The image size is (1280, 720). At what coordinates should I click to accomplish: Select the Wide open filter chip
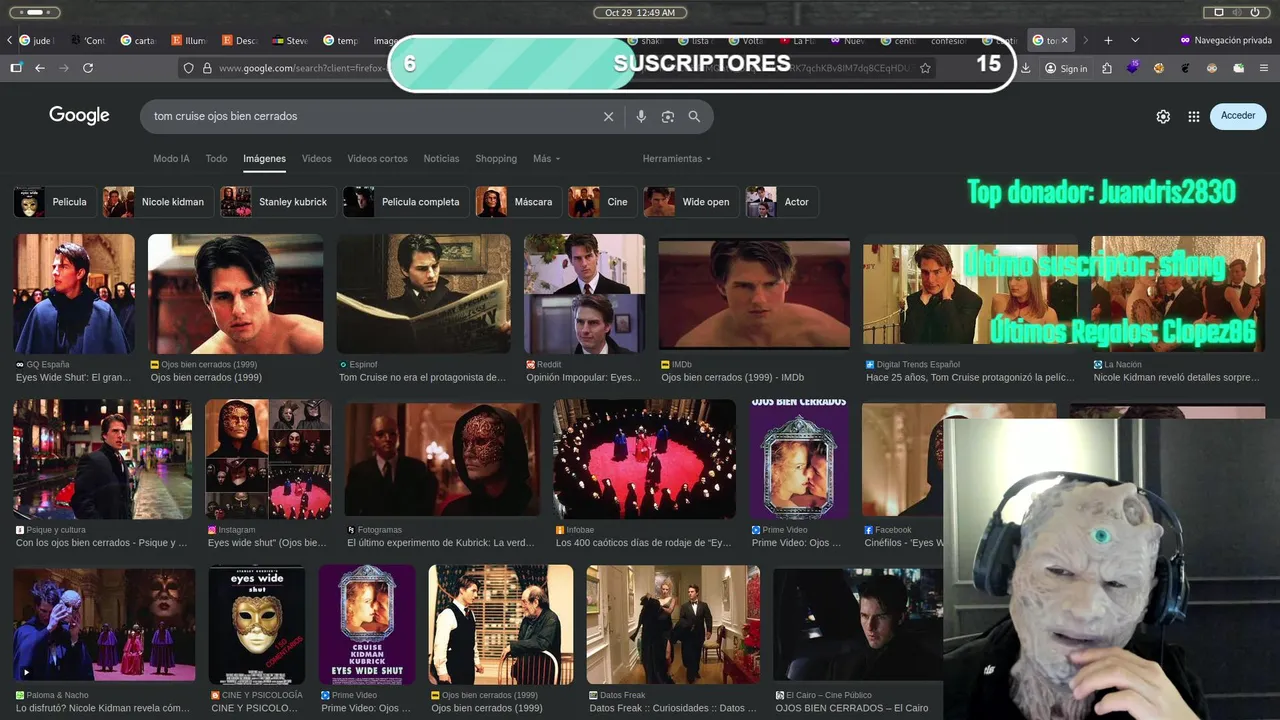(691, 202)
